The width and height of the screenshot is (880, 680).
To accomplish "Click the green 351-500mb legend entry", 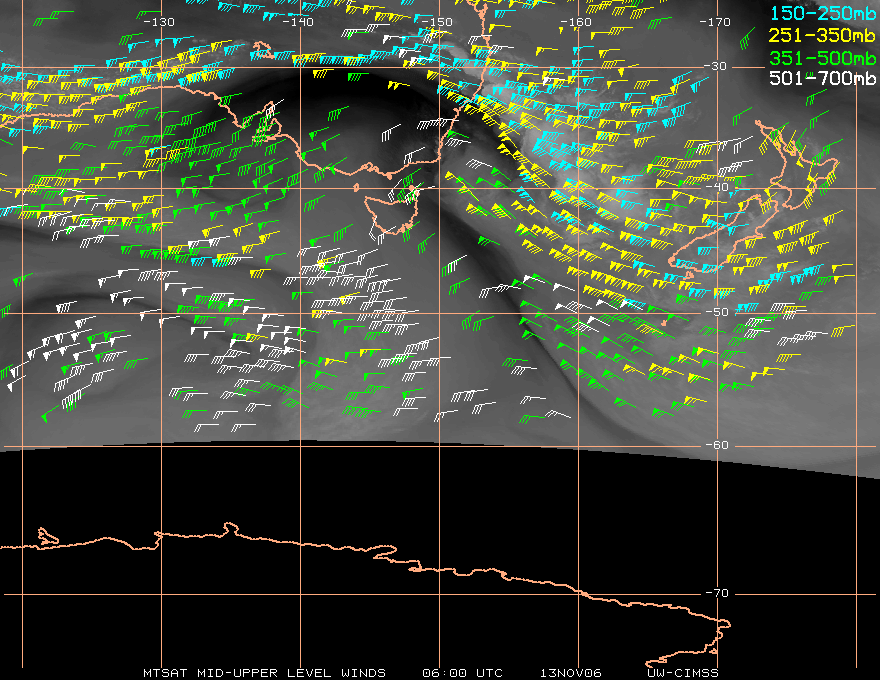I will tap(822, 58).
